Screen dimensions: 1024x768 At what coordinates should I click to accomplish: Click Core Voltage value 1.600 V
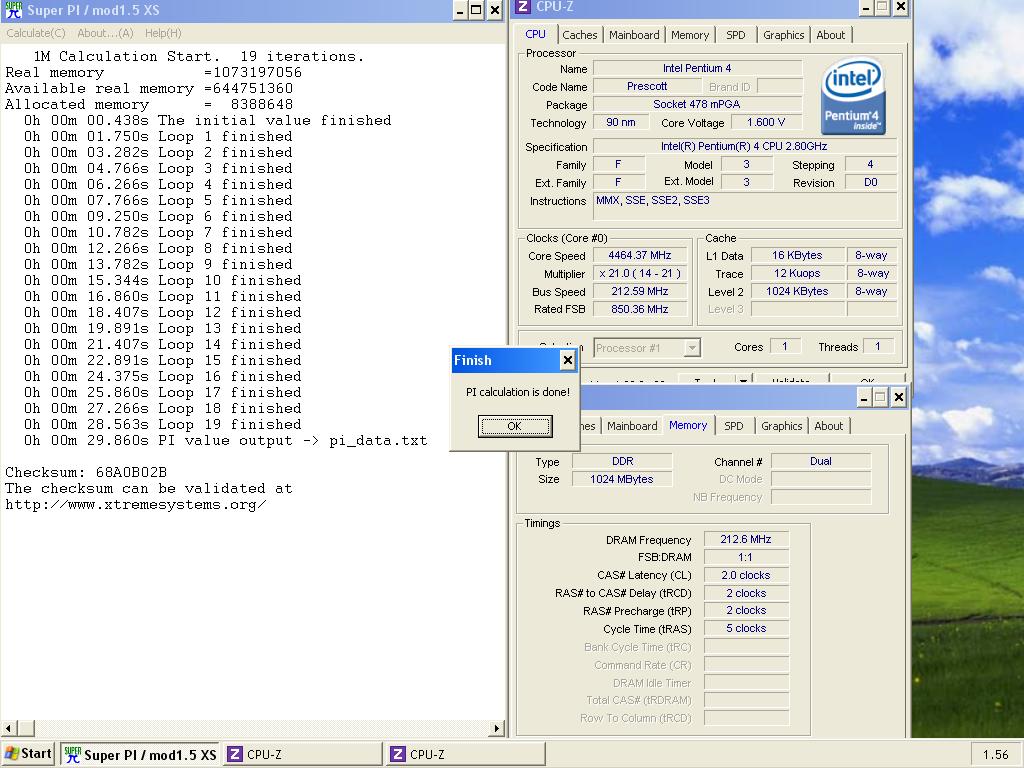coord(766,122)
